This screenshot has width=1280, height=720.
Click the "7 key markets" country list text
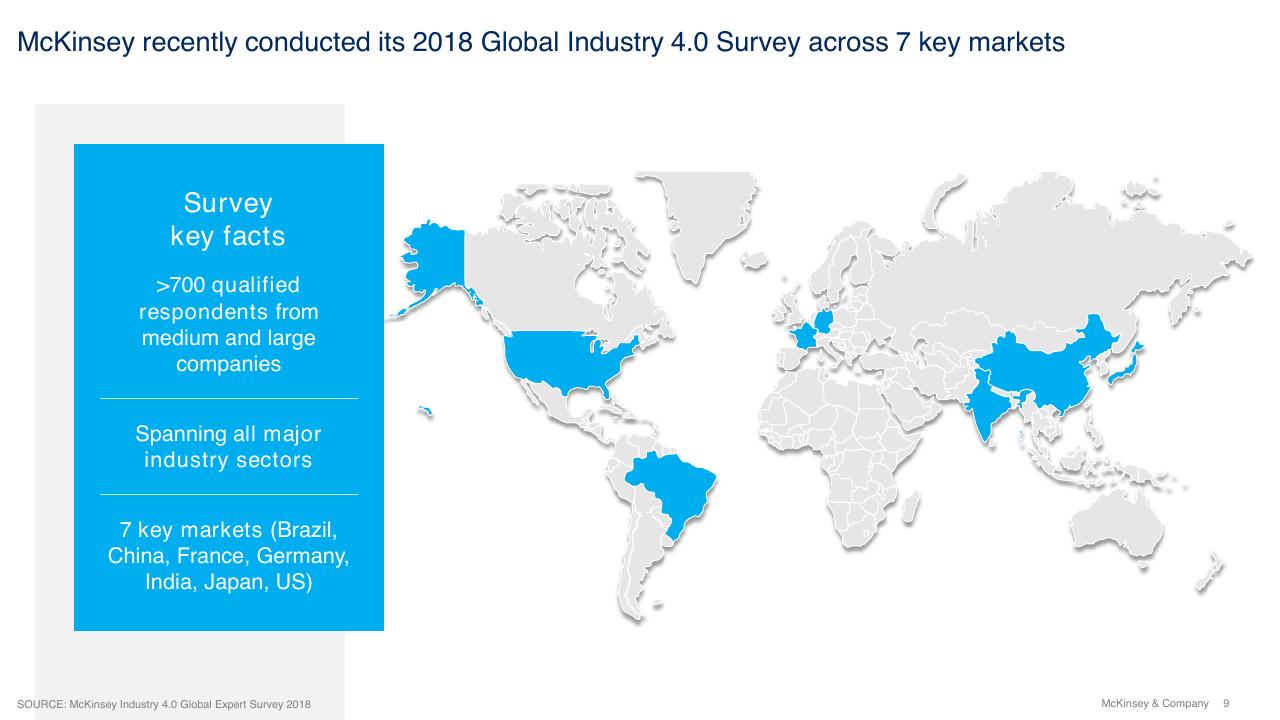[228, 555]
